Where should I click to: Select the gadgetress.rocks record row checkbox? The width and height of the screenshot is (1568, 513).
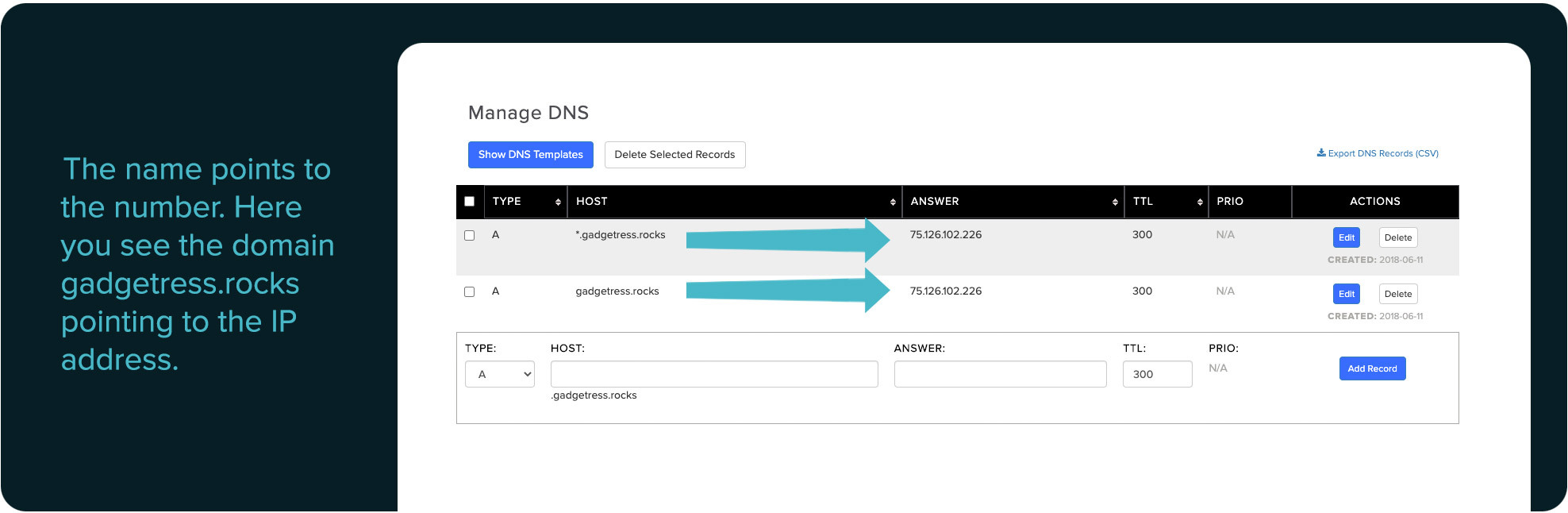coord(469,292)
